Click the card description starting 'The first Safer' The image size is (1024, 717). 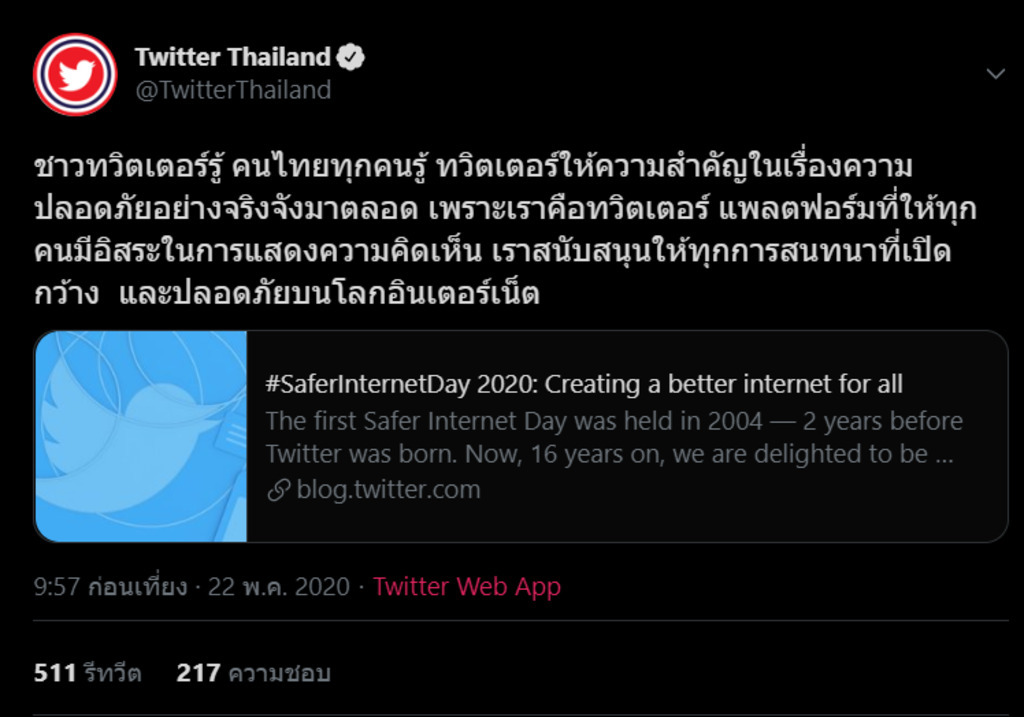(x=614, y=421)
